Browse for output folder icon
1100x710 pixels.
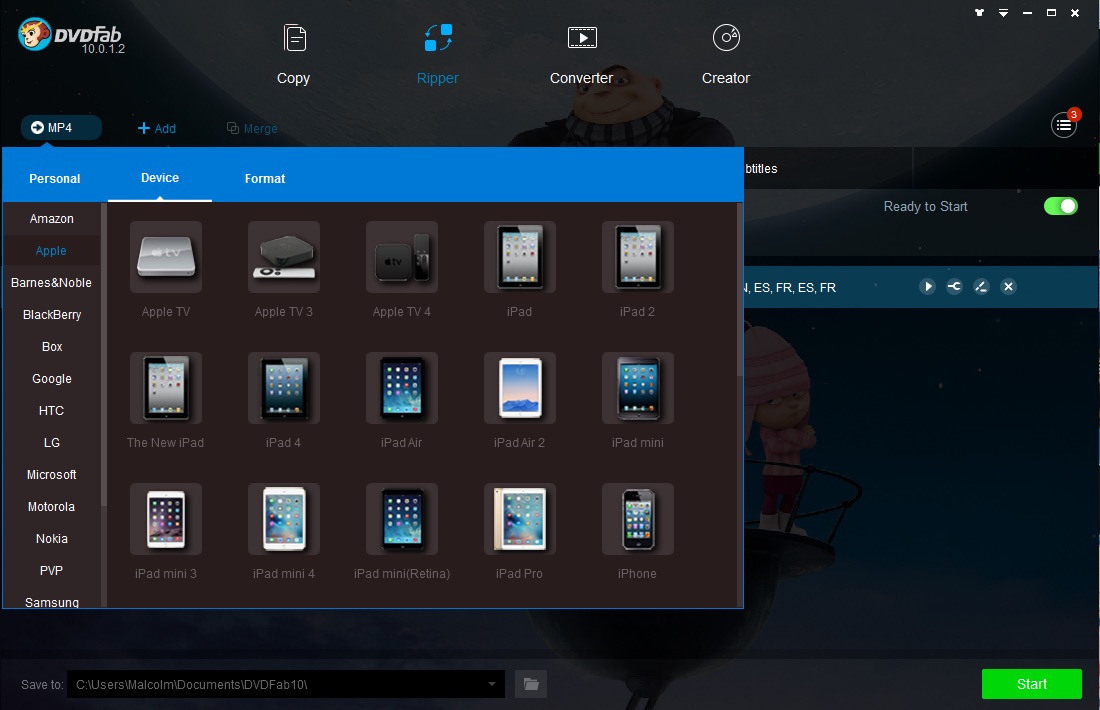(x=531, y=684)
